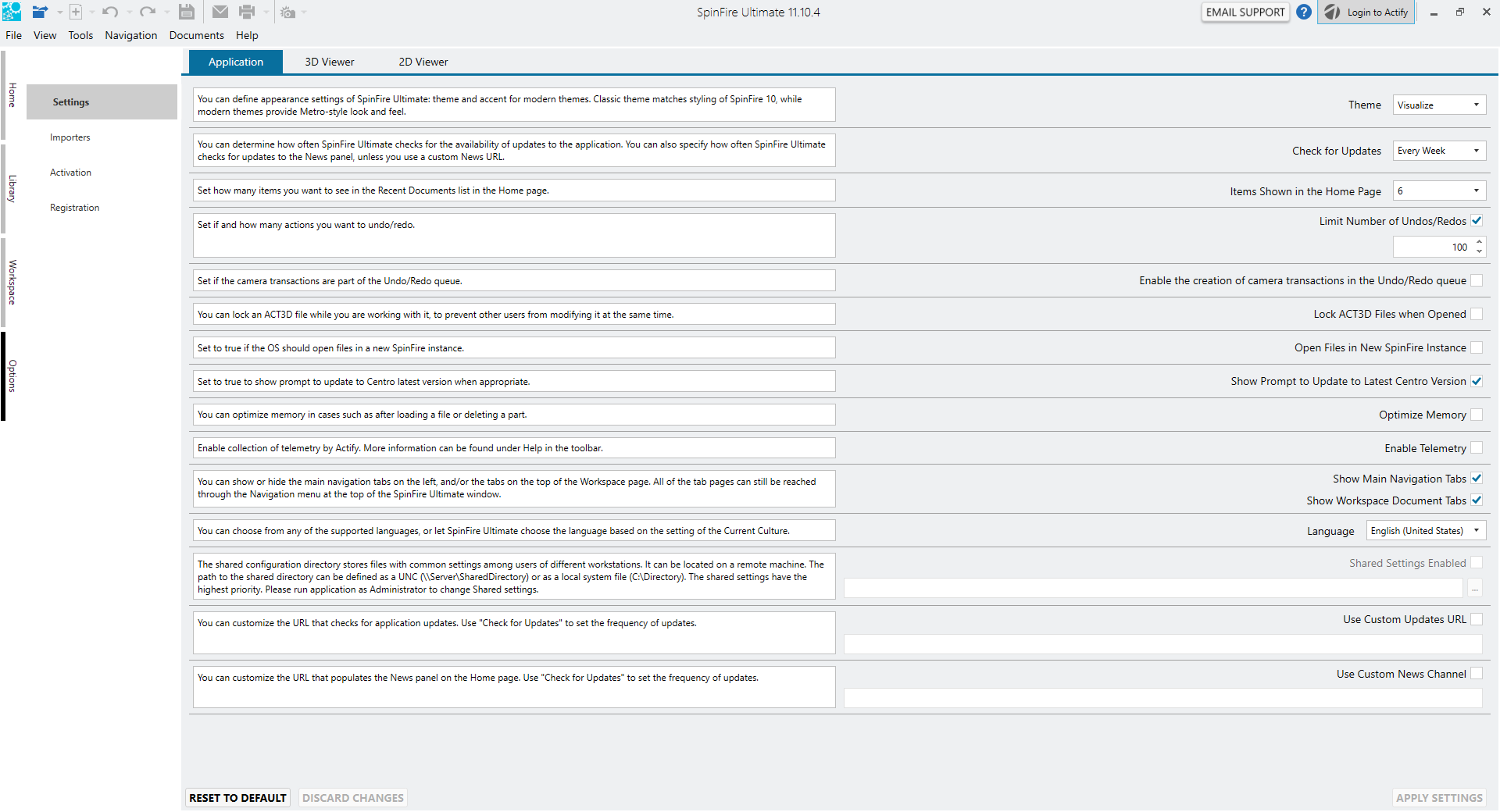Open the Documents menu
This screenshot has height=812, width=1500.
click(196, 35)
